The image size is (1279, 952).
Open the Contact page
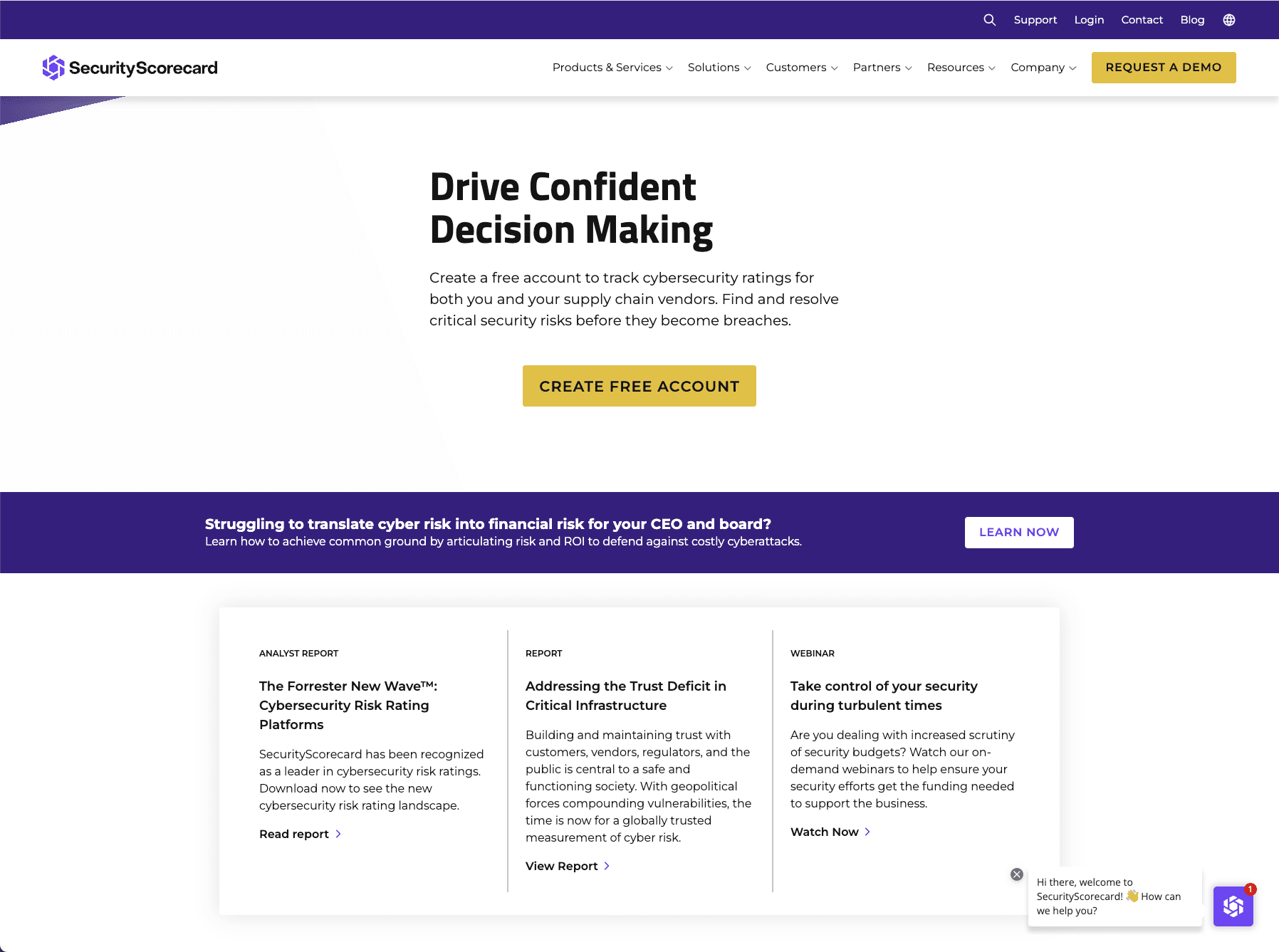[x=1142, y=20]
